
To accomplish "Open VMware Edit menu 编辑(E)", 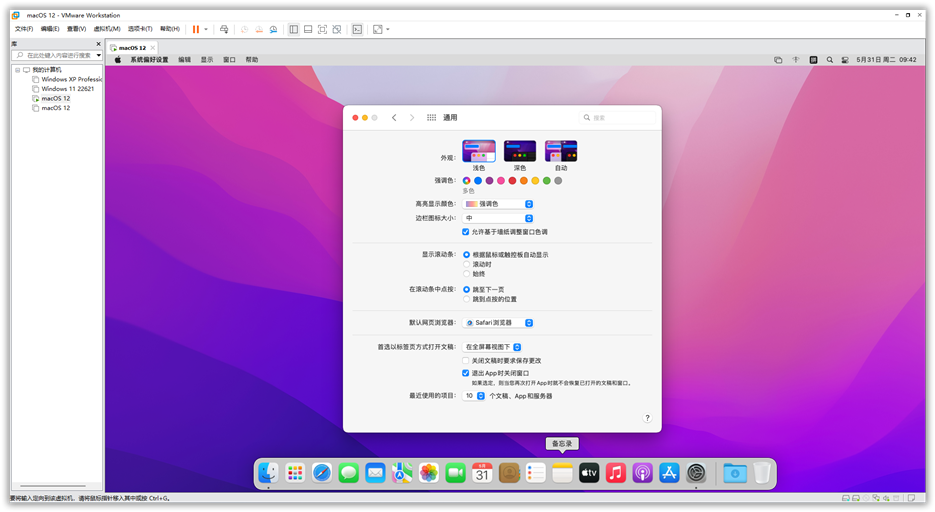I will 50,29.
